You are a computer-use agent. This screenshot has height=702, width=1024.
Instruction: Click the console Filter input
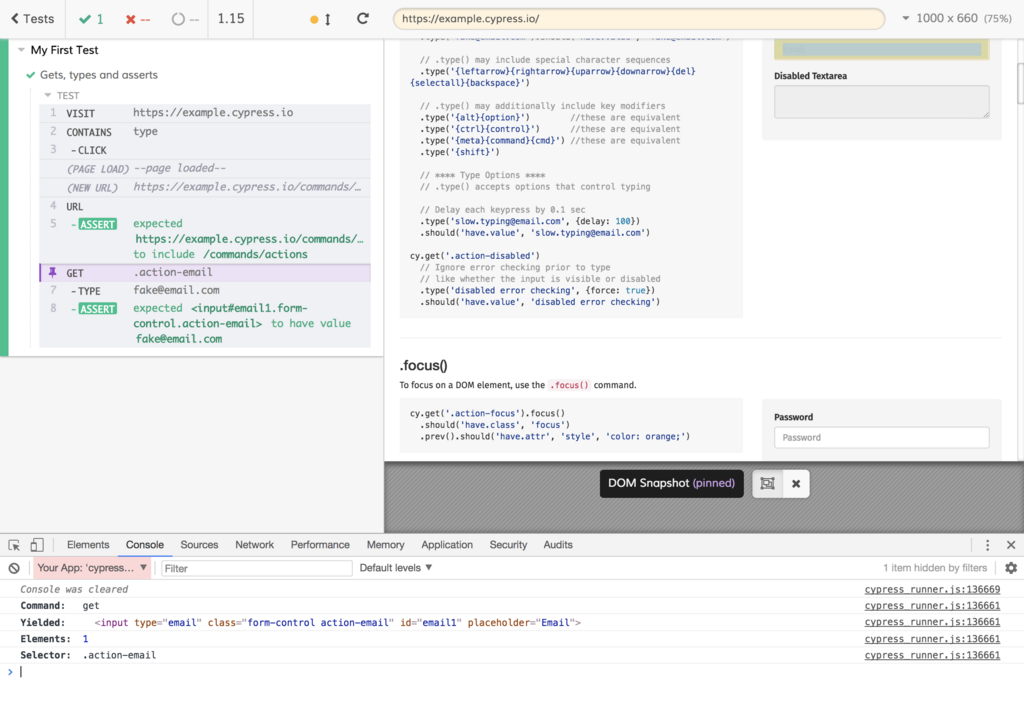click(x=257, y=568)
